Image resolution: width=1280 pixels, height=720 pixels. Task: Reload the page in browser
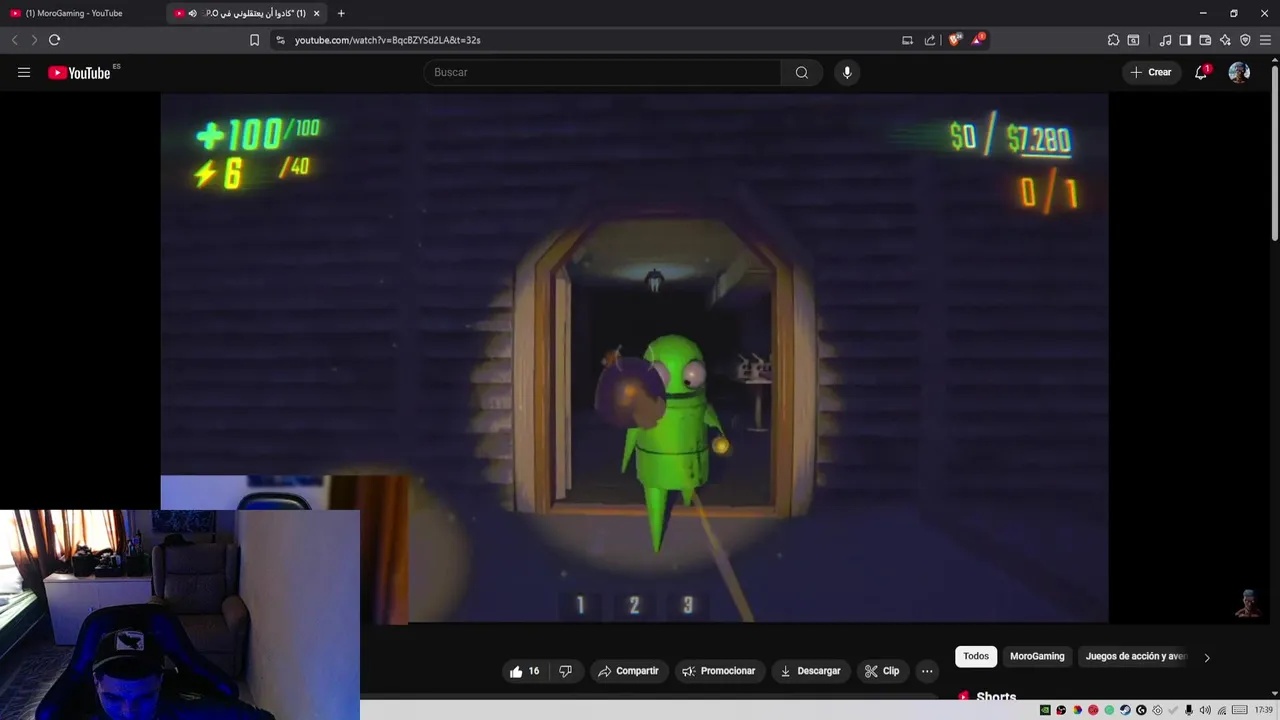click(54, 40)
